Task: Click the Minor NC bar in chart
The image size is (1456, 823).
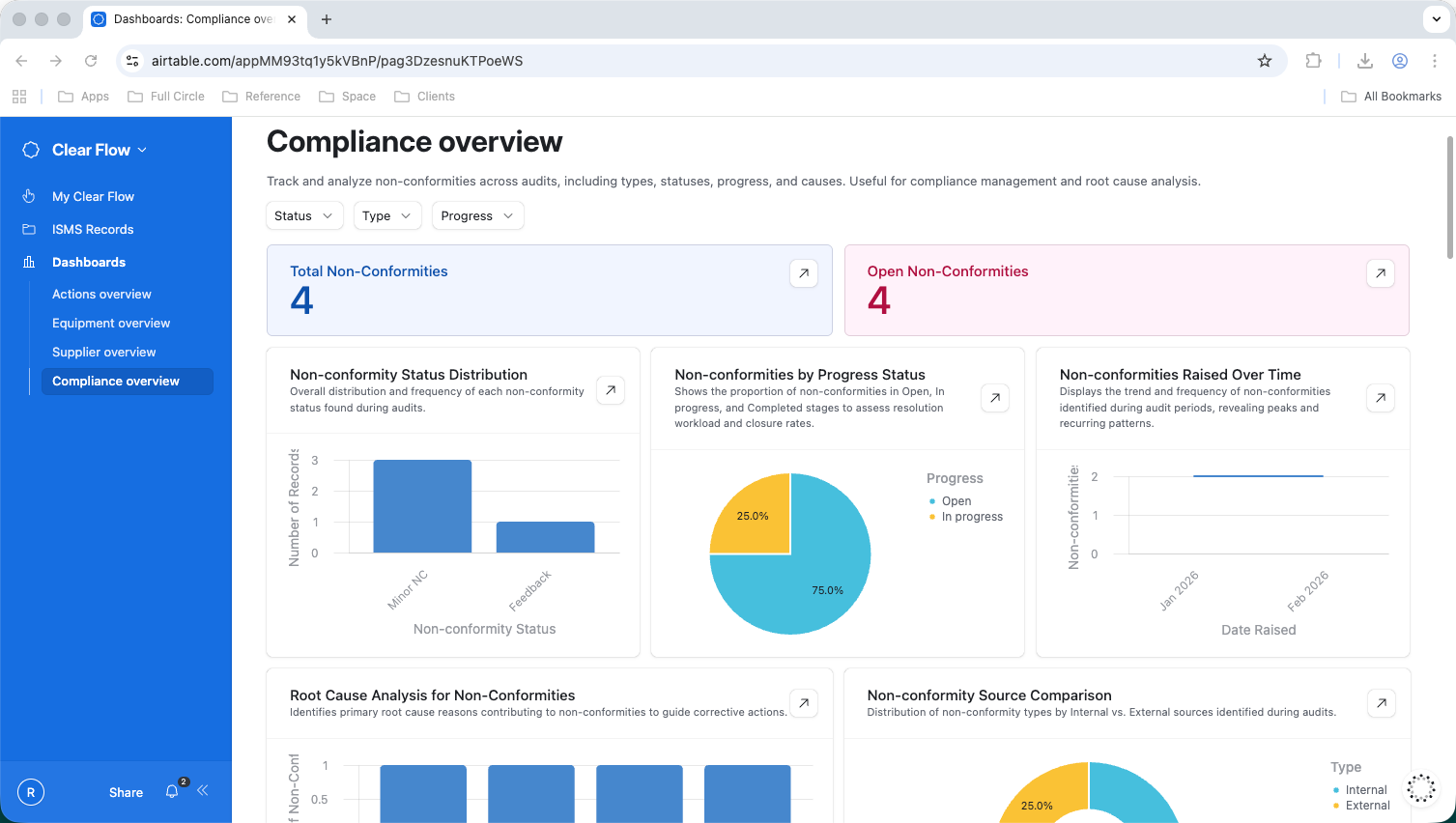Action: [x=422, y=506]
